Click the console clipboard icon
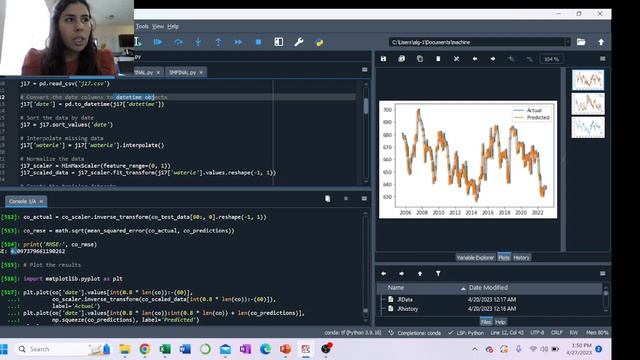The width and height of the screenshot is (640, 360). pos(327,199)
